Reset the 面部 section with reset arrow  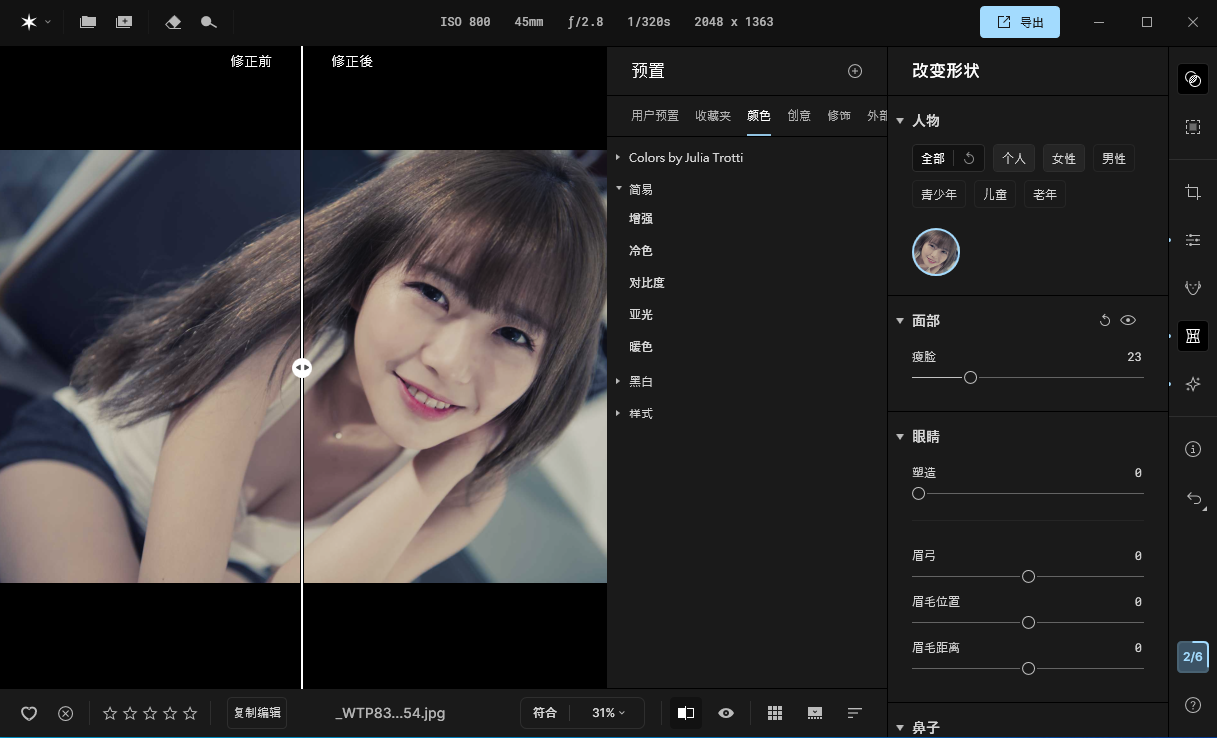point(1104,321)
